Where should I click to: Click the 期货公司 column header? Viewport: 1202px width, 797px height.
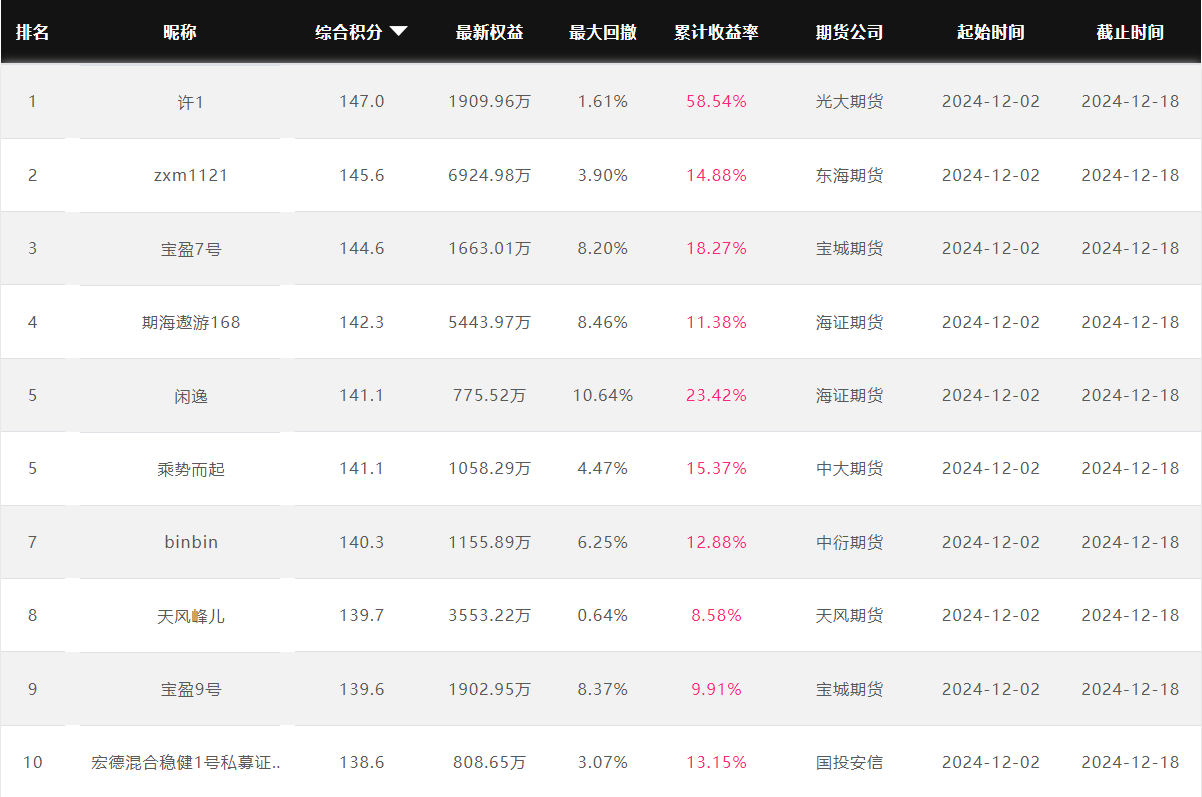point(849,32)
